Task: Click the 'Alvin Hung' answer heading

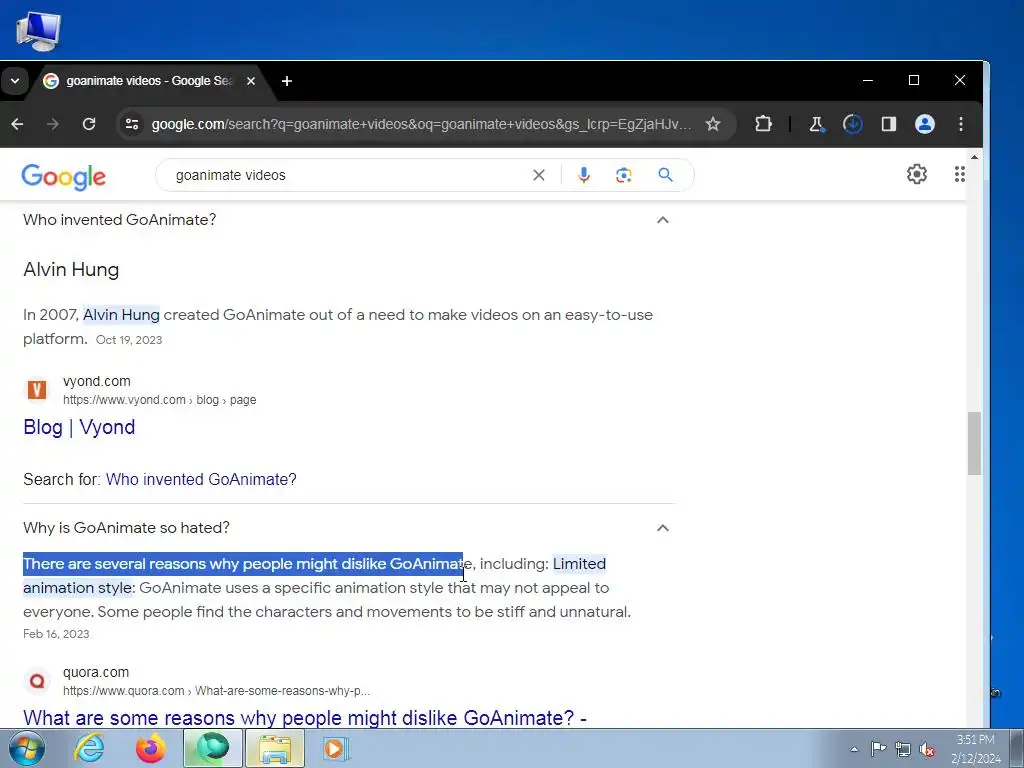Action: pyautogui.click(x=71, y=270)
